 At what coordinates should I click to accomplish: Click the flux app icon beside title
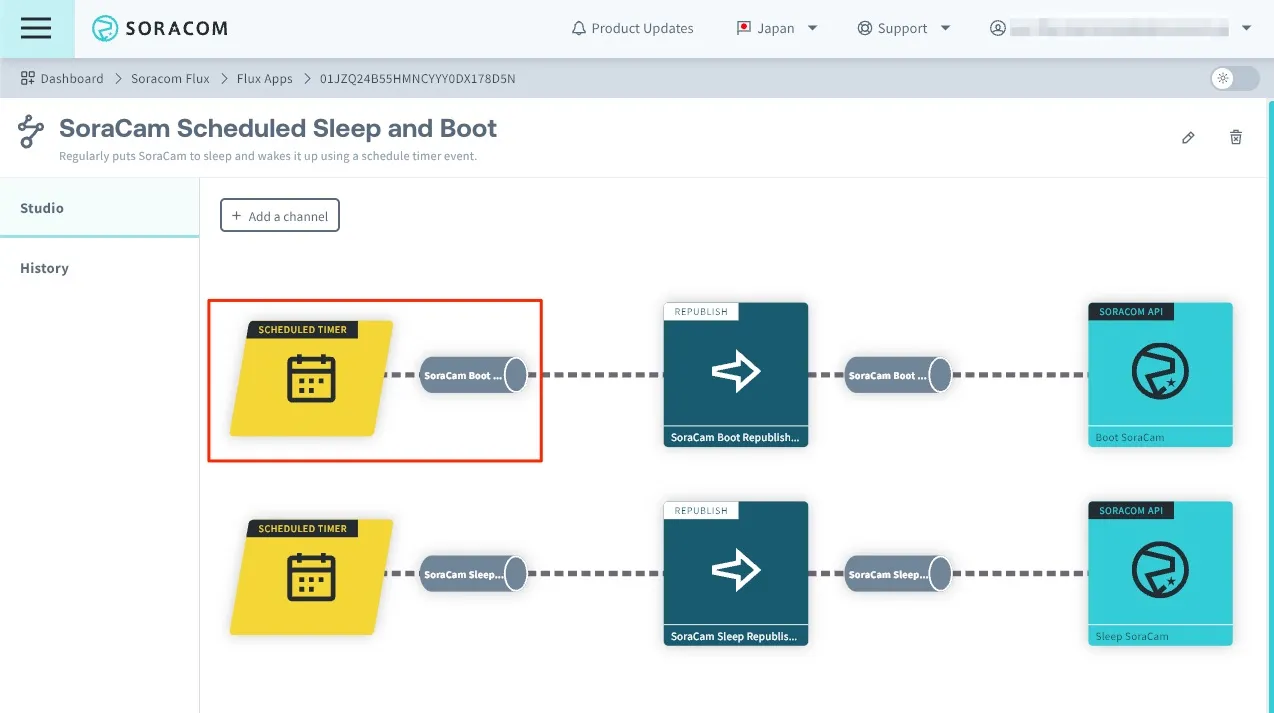point(32,131)
